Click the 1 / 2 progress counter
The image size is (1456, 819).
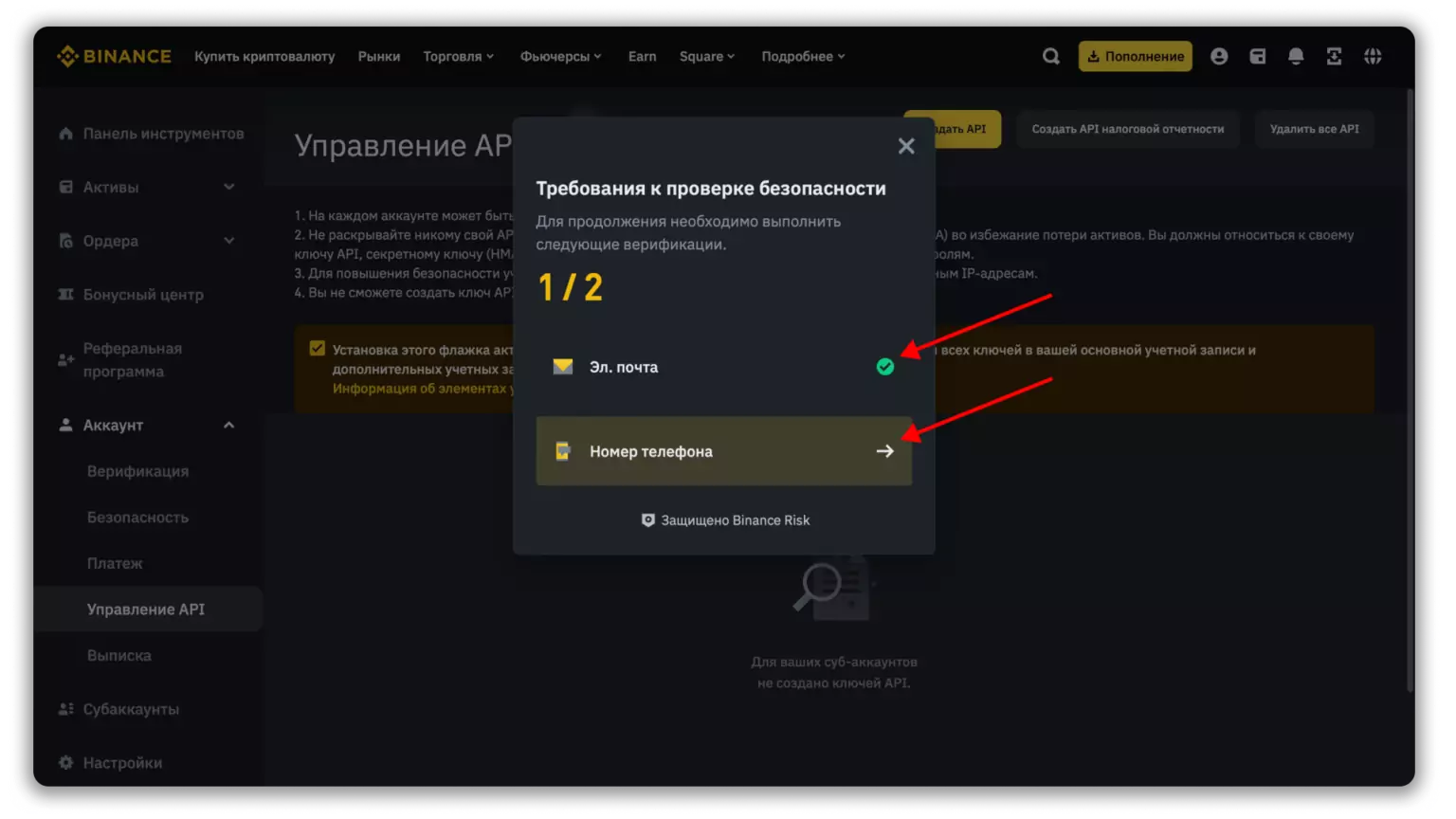(571, 287)
